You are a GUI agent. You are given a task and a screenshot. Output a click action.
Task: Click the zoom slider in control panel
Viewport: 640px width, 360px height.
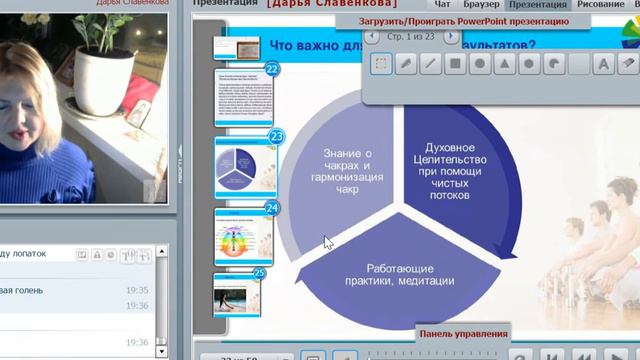tap(433, 356)
